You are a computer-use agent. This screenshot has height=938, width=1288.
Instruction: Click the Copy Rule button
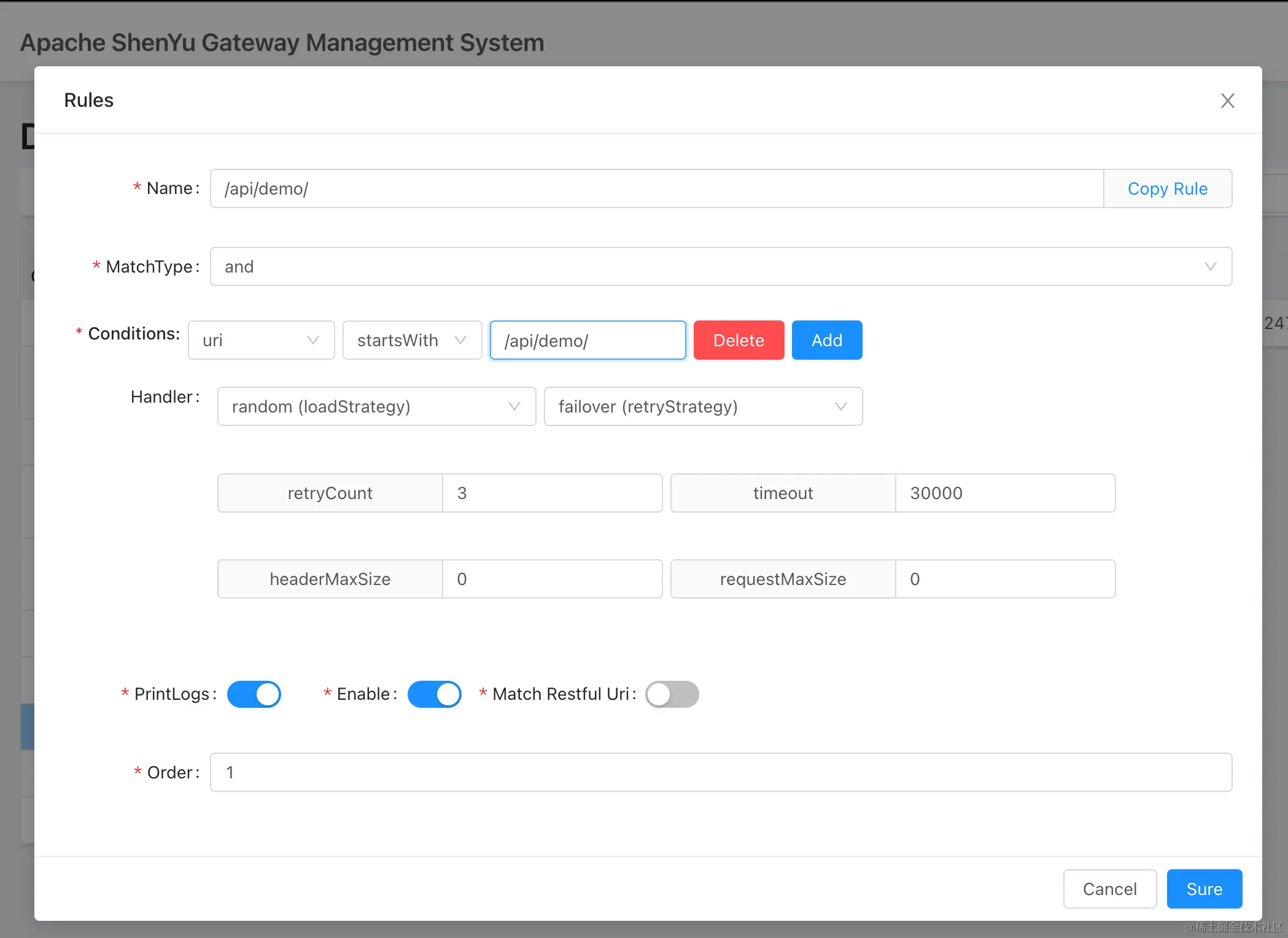[1167, 188]
